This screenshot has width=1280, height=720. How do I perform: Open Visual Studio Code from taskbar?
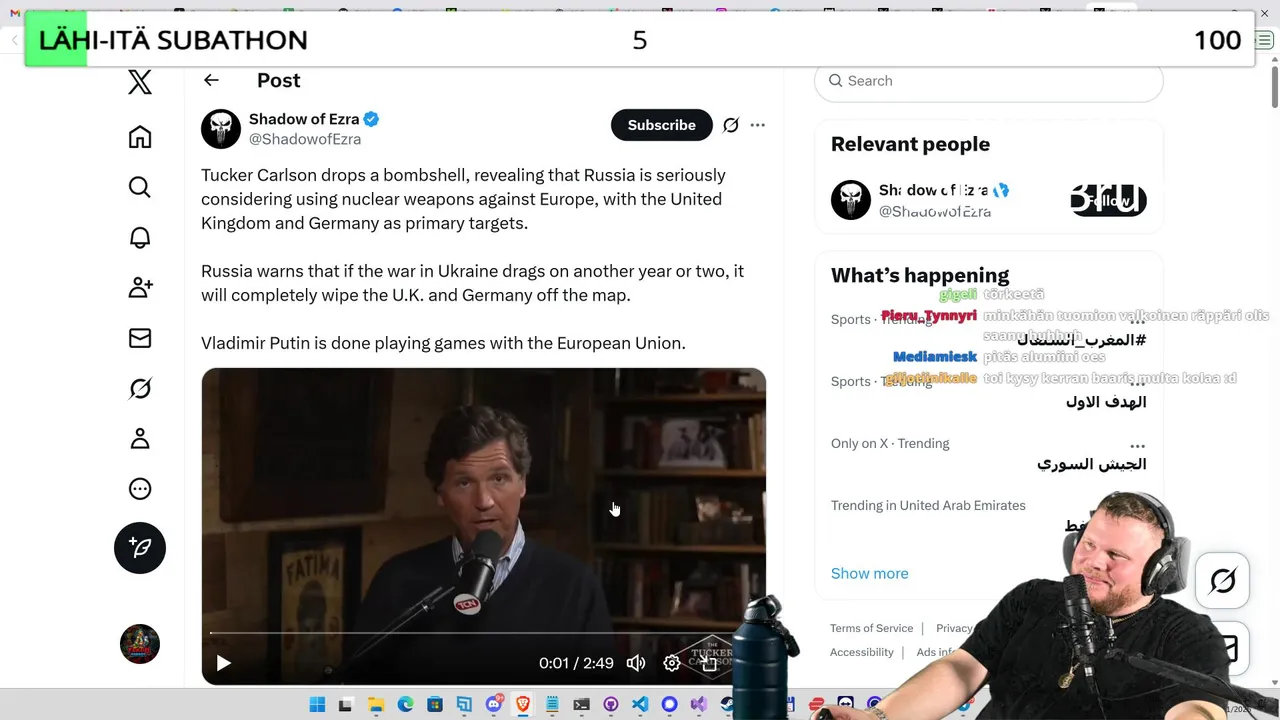pyautogui.click(x=640, y=705)
